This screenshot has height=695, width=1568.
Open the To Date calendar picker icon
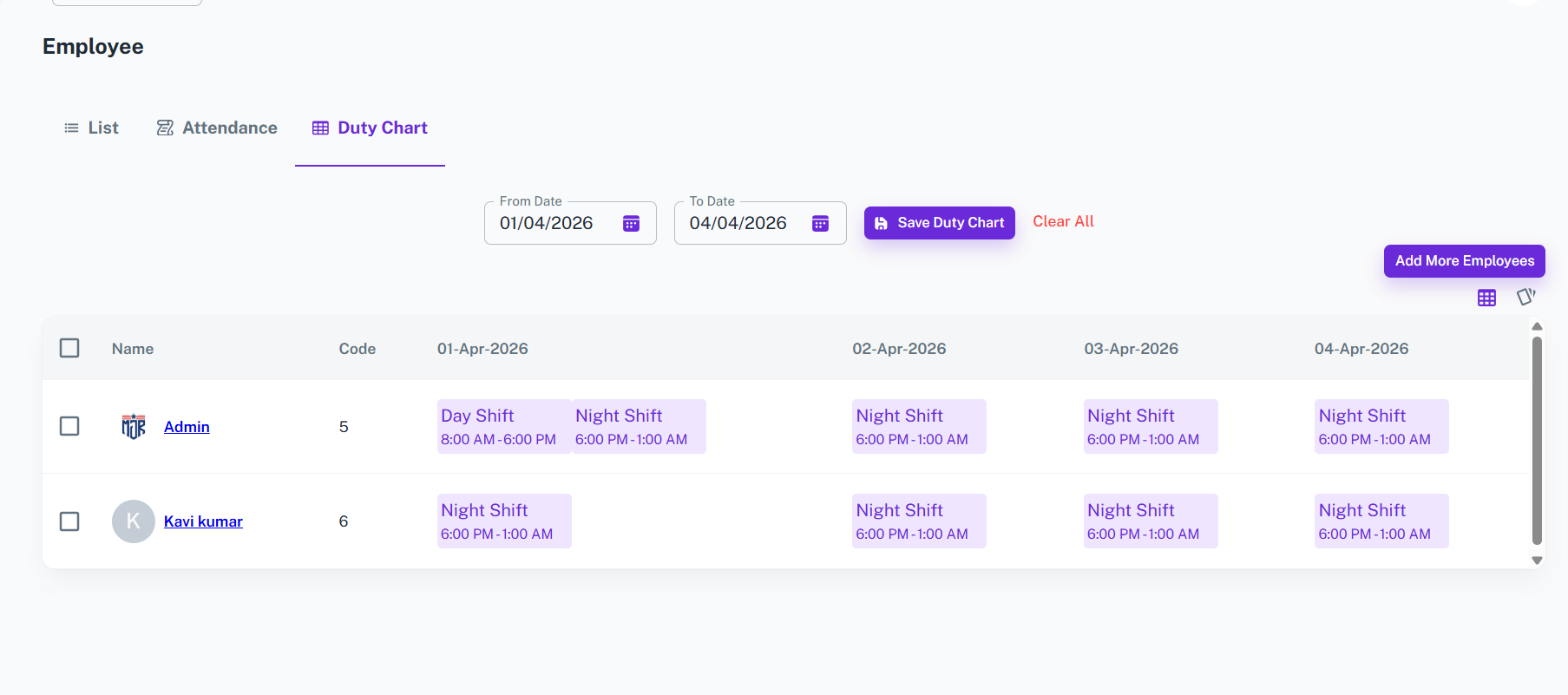tap(820, 224)
